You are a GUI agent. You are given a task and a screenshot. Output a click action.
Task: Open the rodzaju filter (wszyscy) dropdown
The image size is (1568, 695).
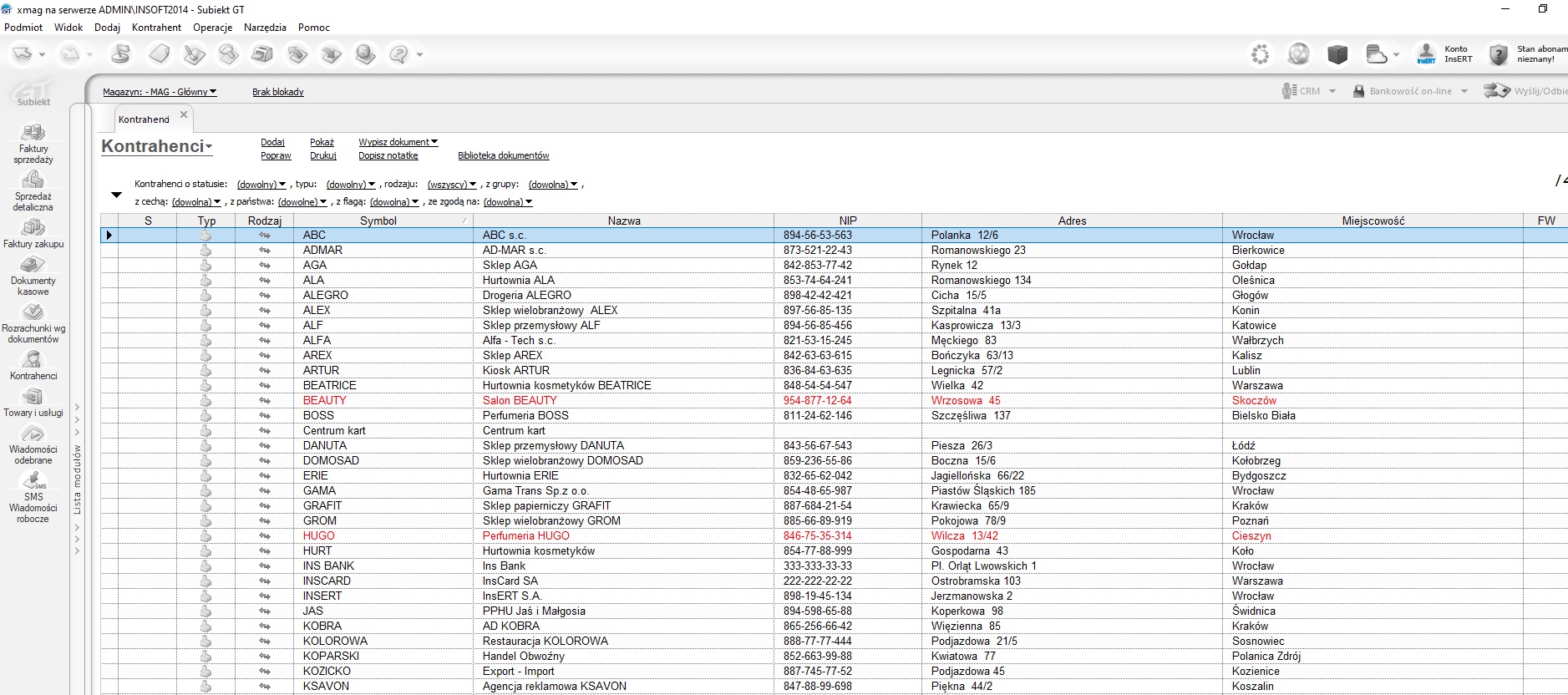452,185
